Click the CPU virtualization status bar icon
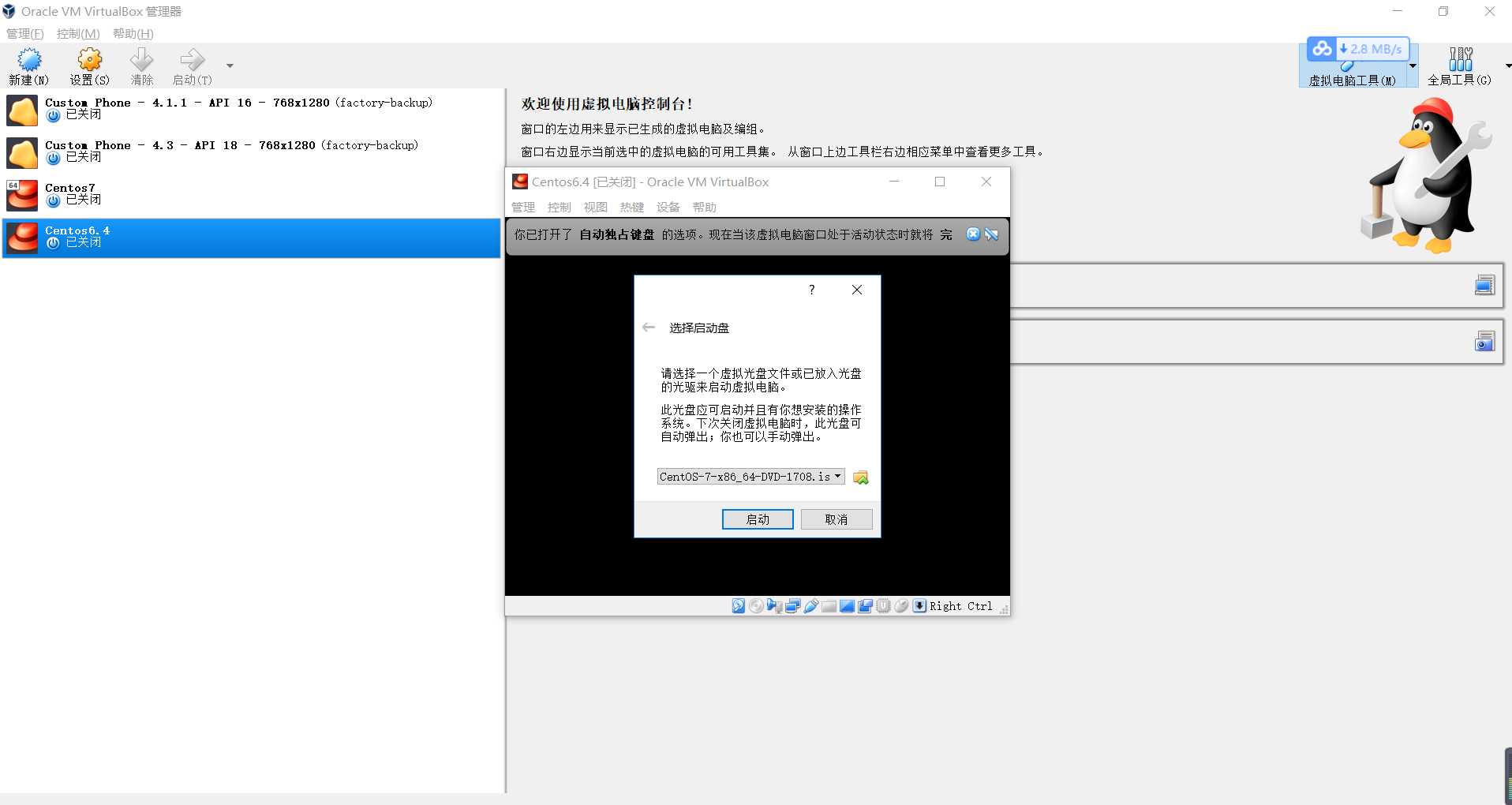1512x805 pixels. 884,606
